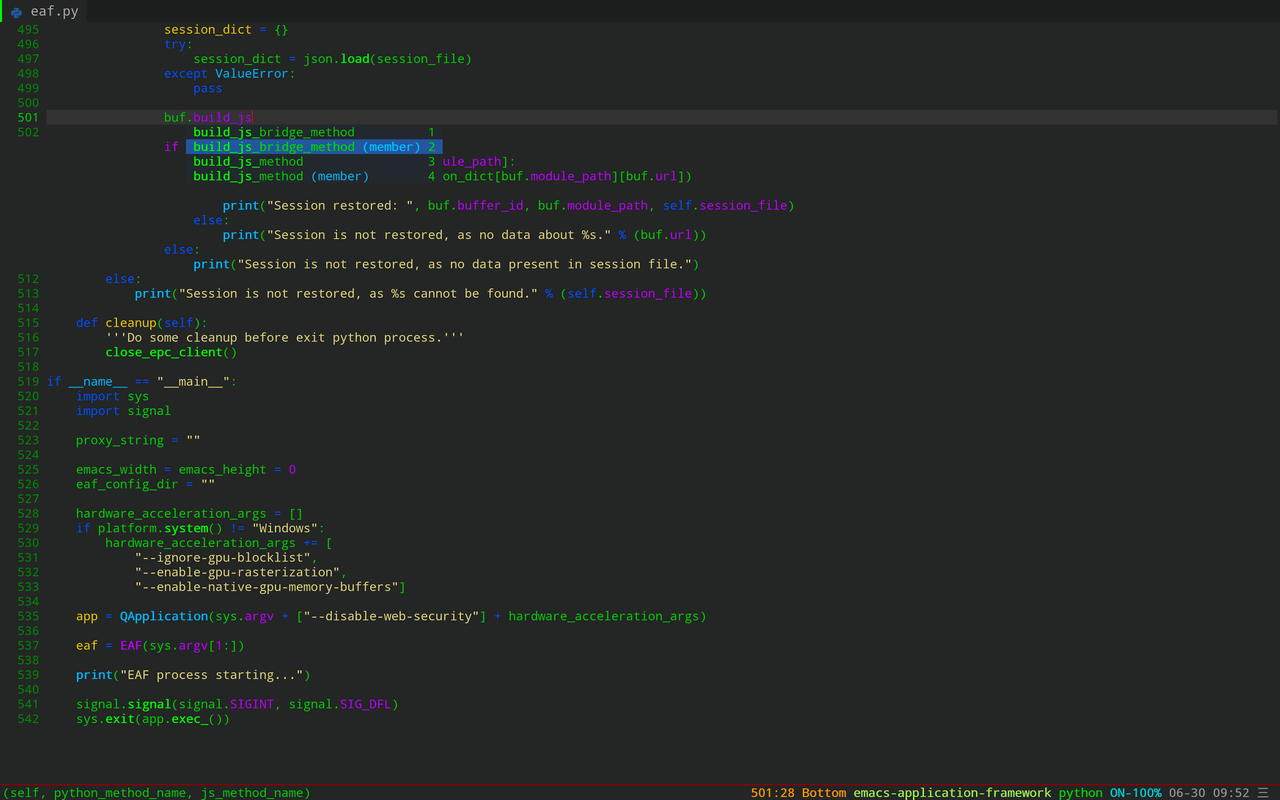
Task: Click the Bottom scroll indicator in the mode line
Action: click(x=824, y=793)
